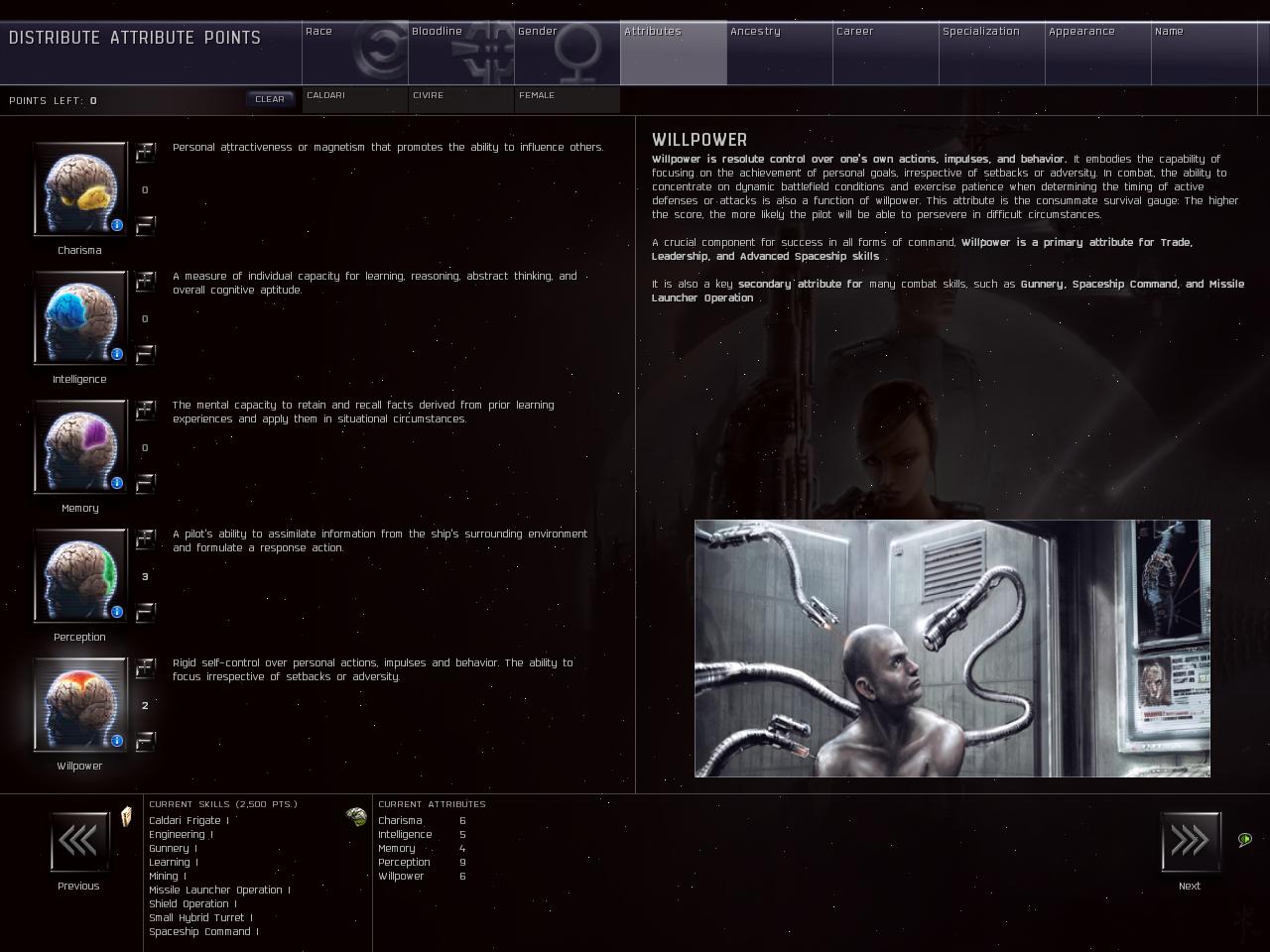Click the 'Missile Launcher Operation I' skill
The height and width of the screenshot is (952, 1270).
pos(219,891)
